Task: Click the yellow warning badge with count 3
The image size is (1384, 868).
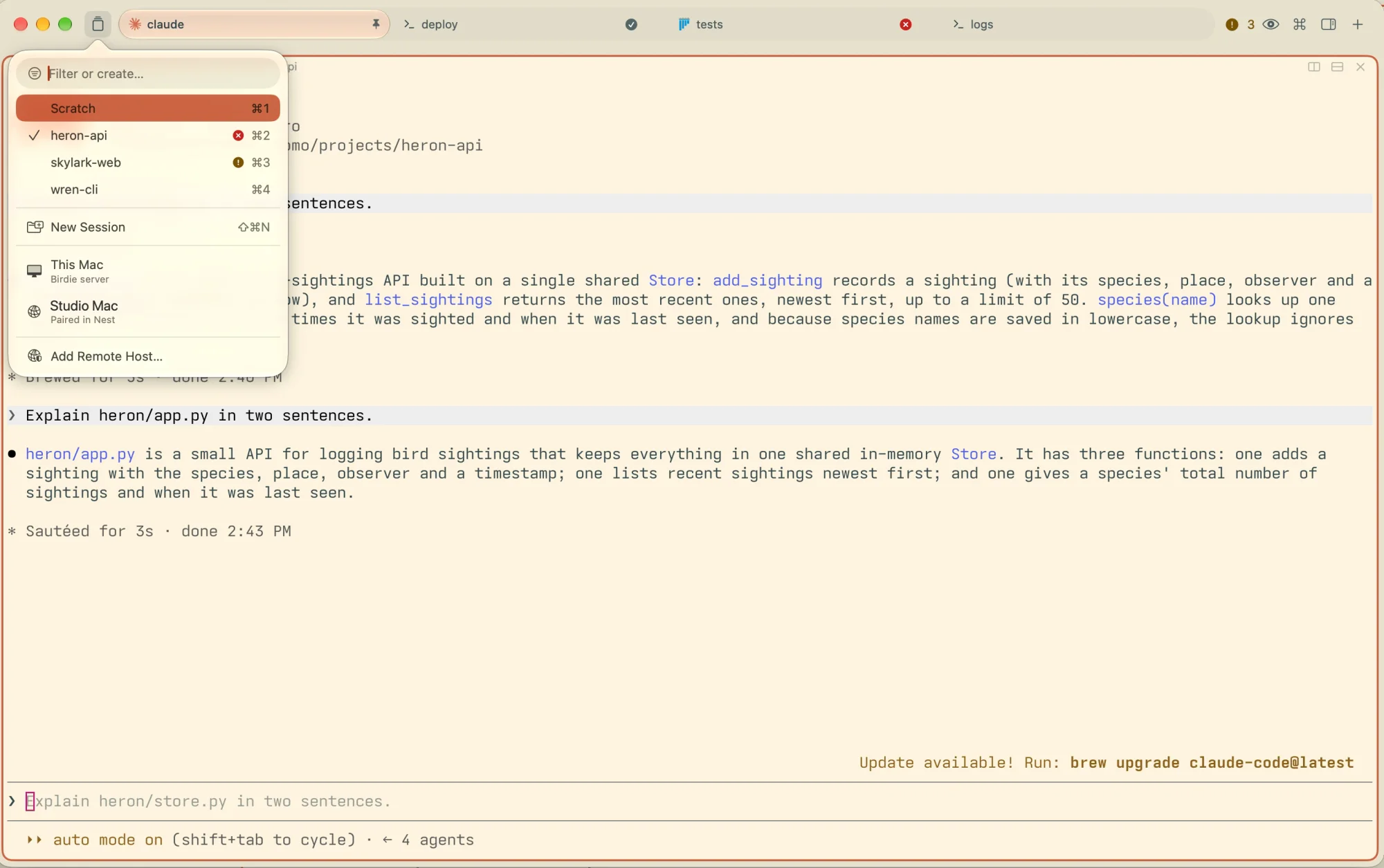Action: tap(1239, 24)
